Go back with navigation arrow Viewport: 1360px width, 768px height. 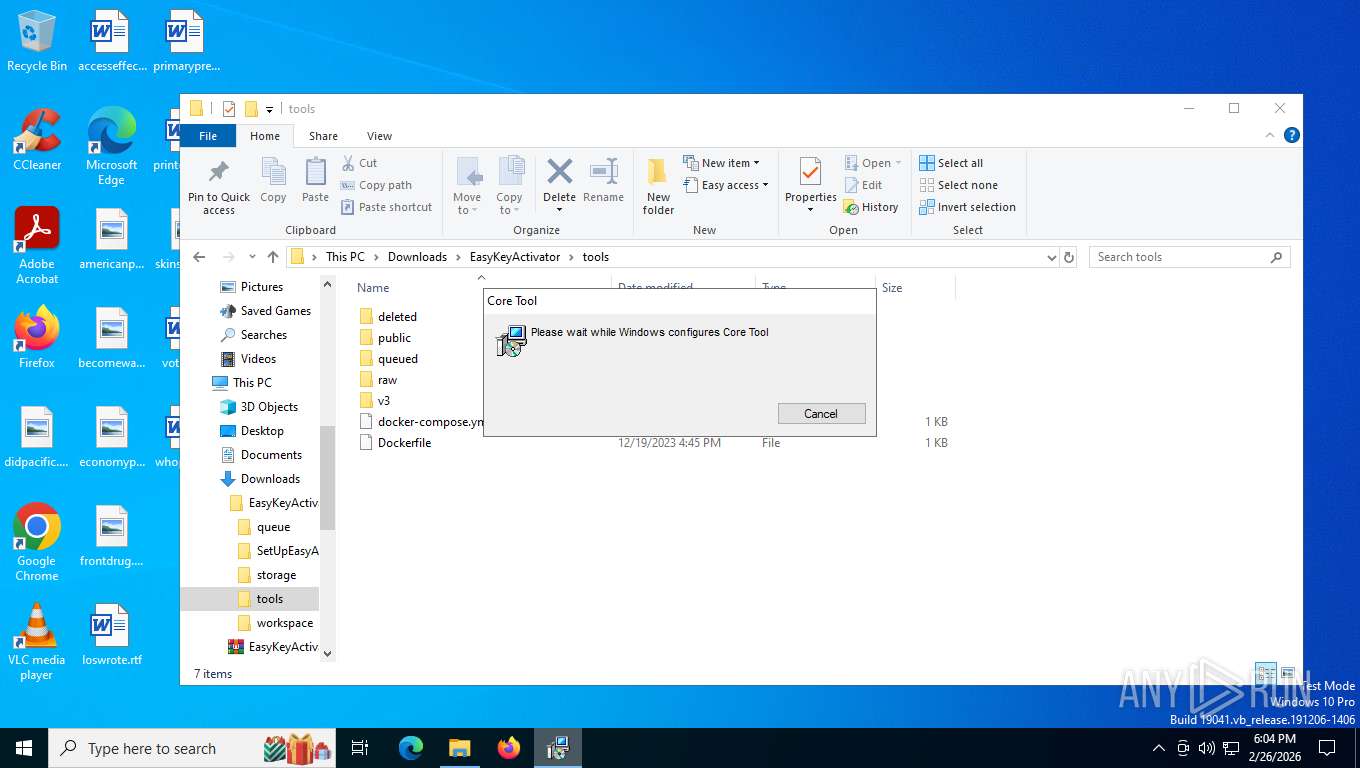(x=199, y=257)
